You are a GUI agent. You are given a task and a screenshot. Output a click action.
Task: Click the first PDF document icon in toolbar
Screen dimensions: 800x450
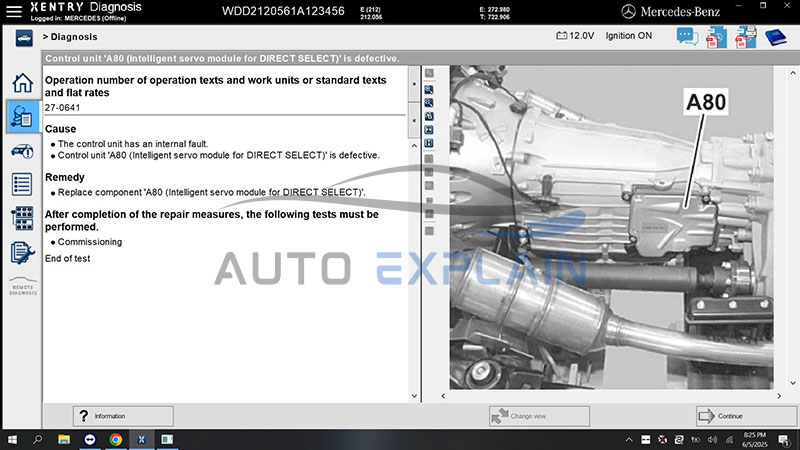pos(716,37)
